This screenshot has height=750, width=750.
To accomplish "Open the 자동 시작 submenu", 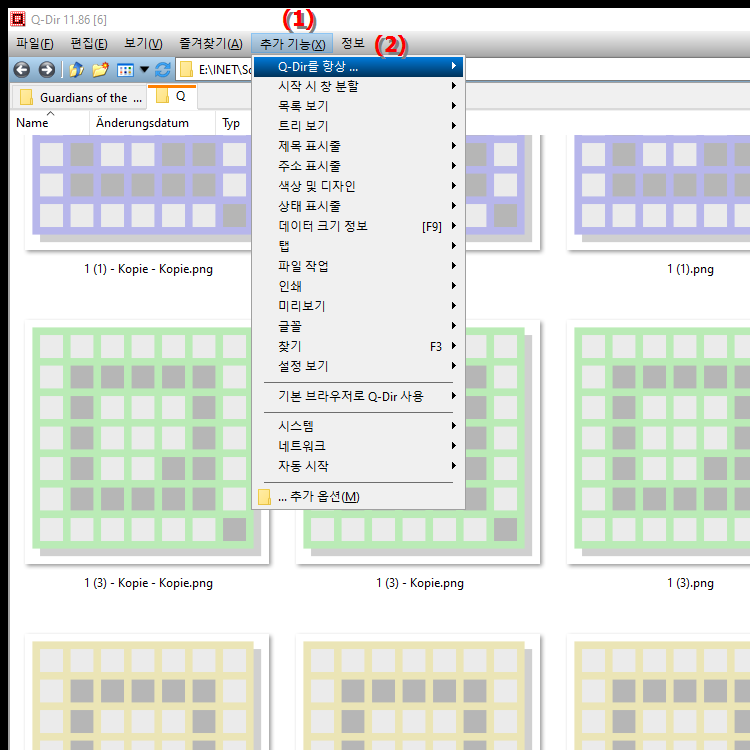I will (358, 466).
